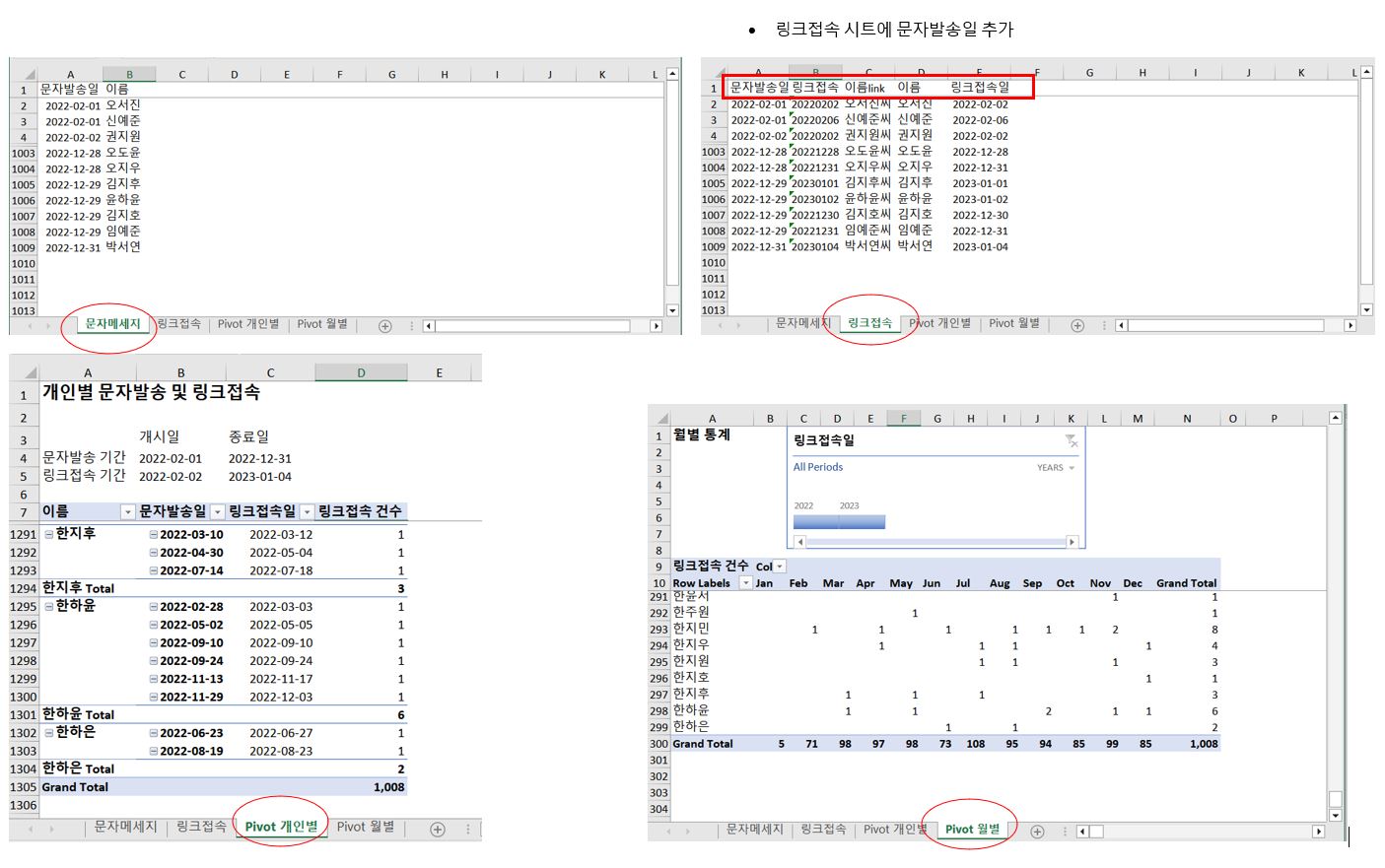Image resolution: width=1385 pixels, height=868 pixels.
Task: Select column F header in the Pivot 월별 sheet
Action: pyautogui.click(x=904, y=419)
